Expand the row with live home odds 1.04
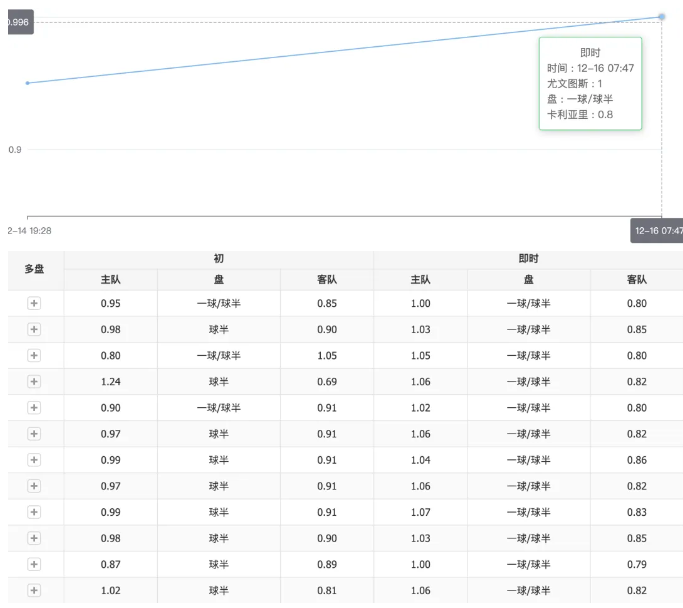The width and height of the screenshot is (683, 608). 34,459
